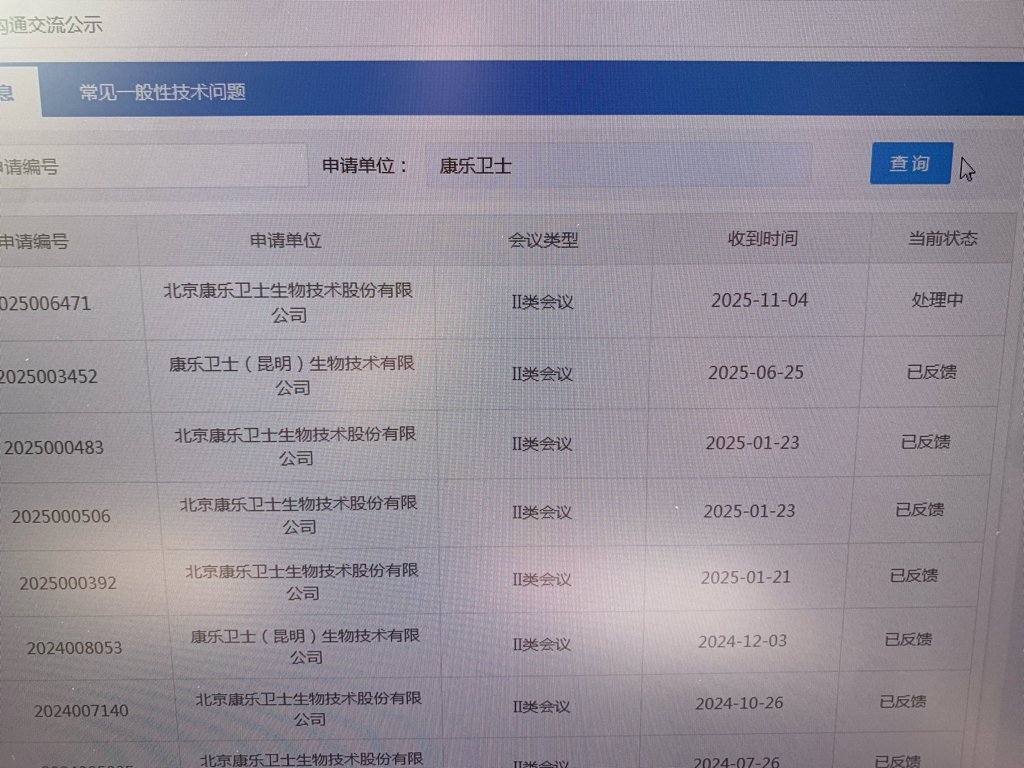This screenshot has width=1024, height=768.
Task: Select II类会议 in the 2025-11-04 row
Action: 543,302
